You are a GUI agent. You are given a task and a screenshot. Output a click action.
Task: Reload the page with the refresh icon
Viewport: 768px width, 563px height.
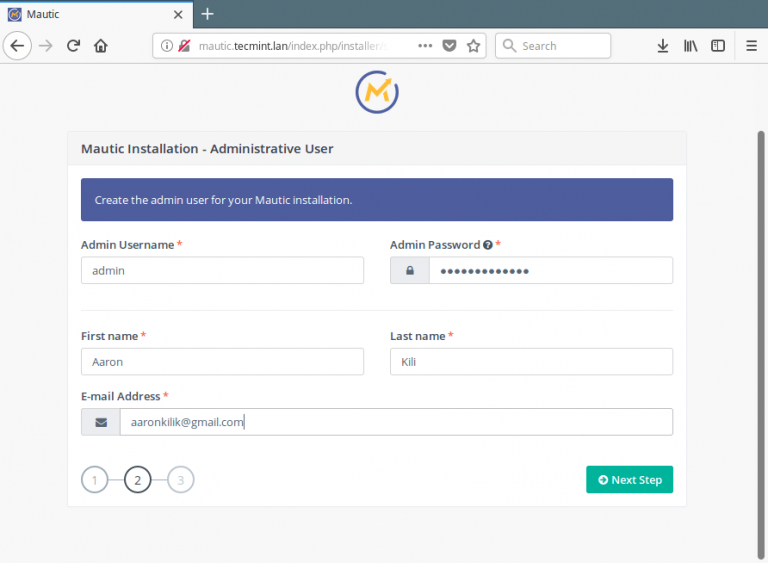pyautogui.click(x=73, y=46)
